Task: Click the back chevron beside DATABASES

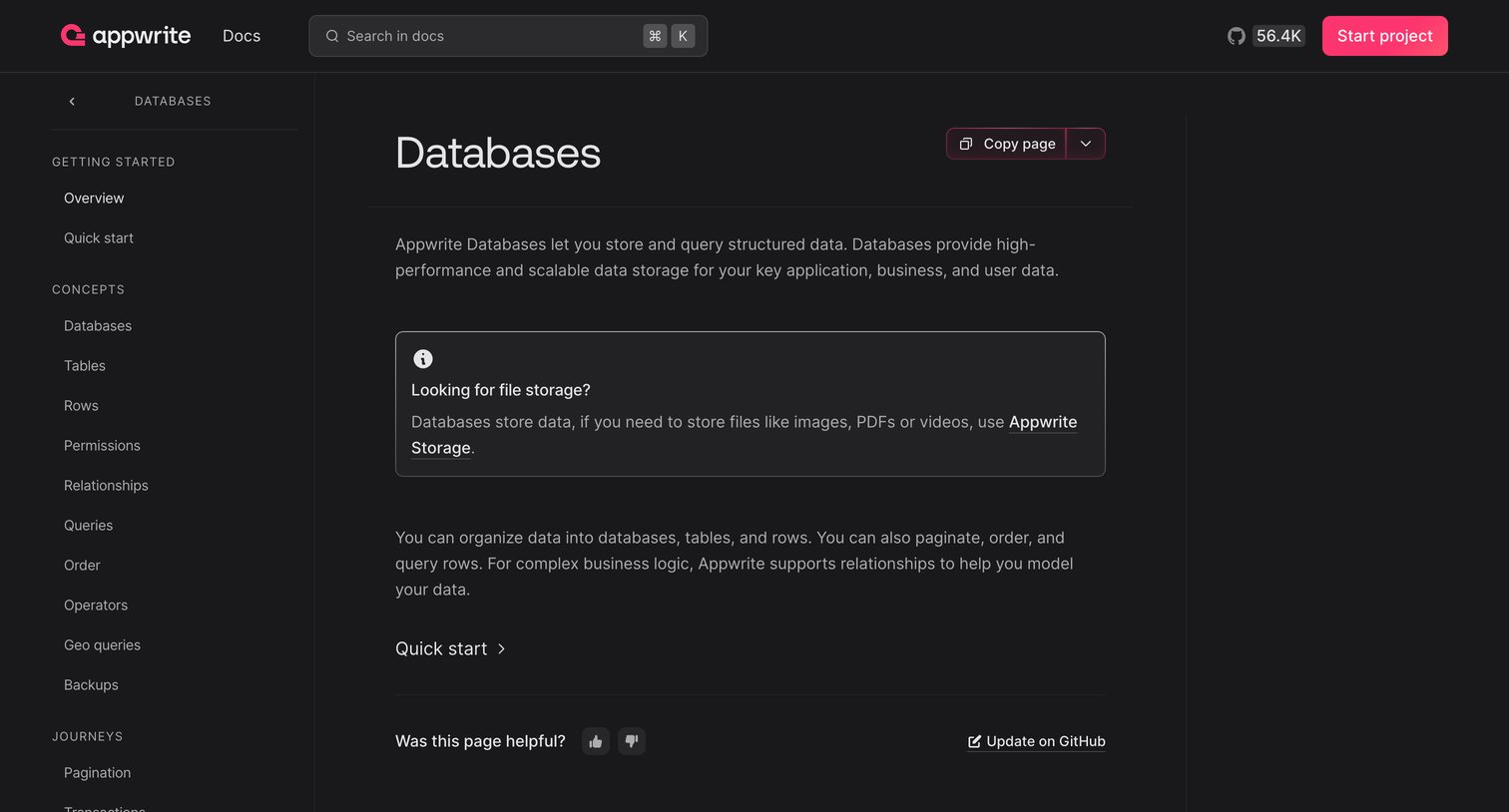Action: [x=72, y=101]
